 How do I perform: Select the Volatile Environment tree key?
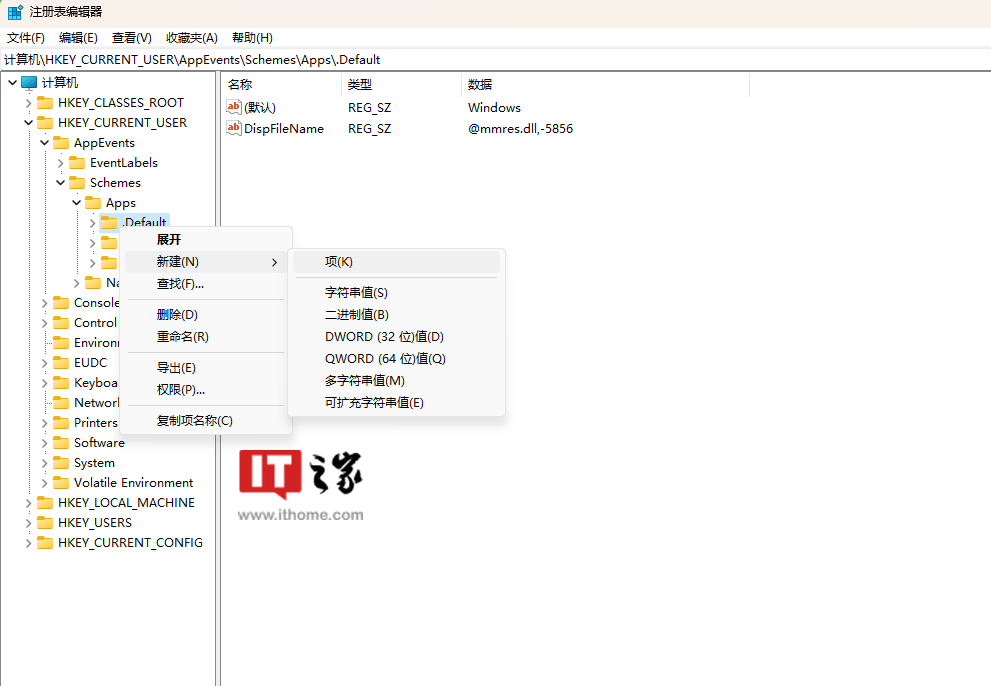[133, 483]
